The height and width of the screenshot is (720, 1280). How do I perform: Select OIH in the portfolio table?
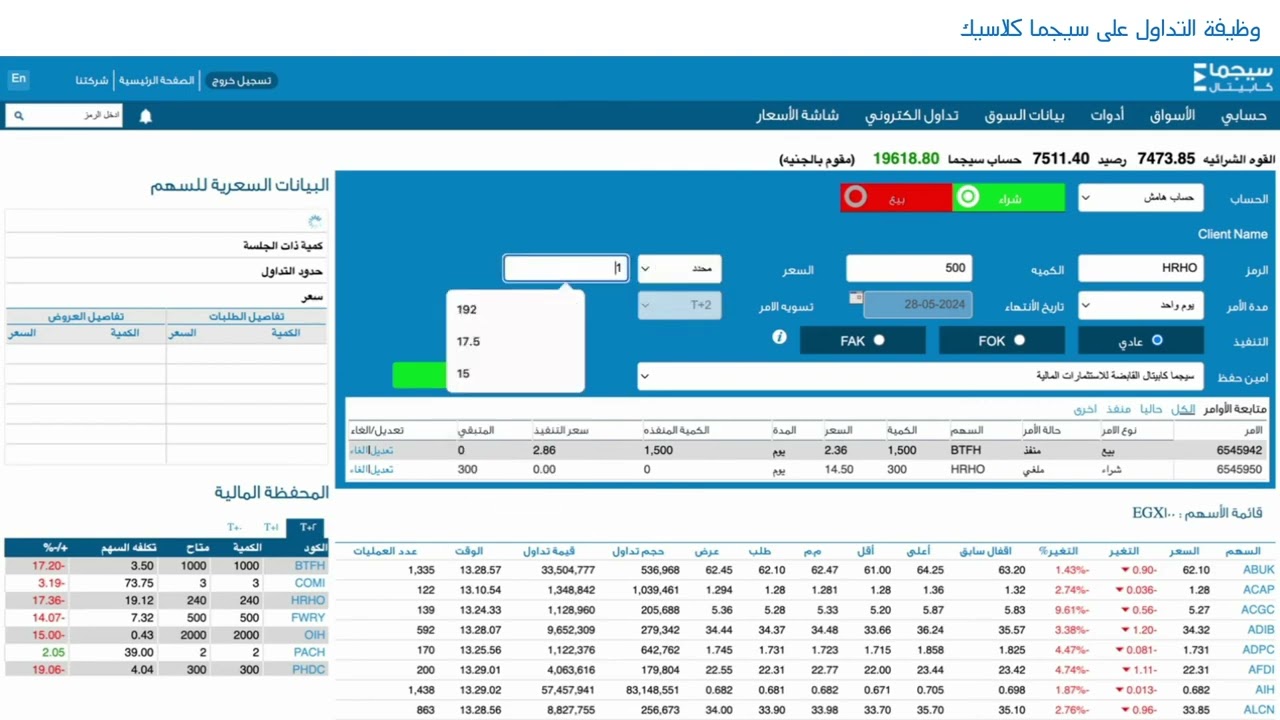point(315,635)
